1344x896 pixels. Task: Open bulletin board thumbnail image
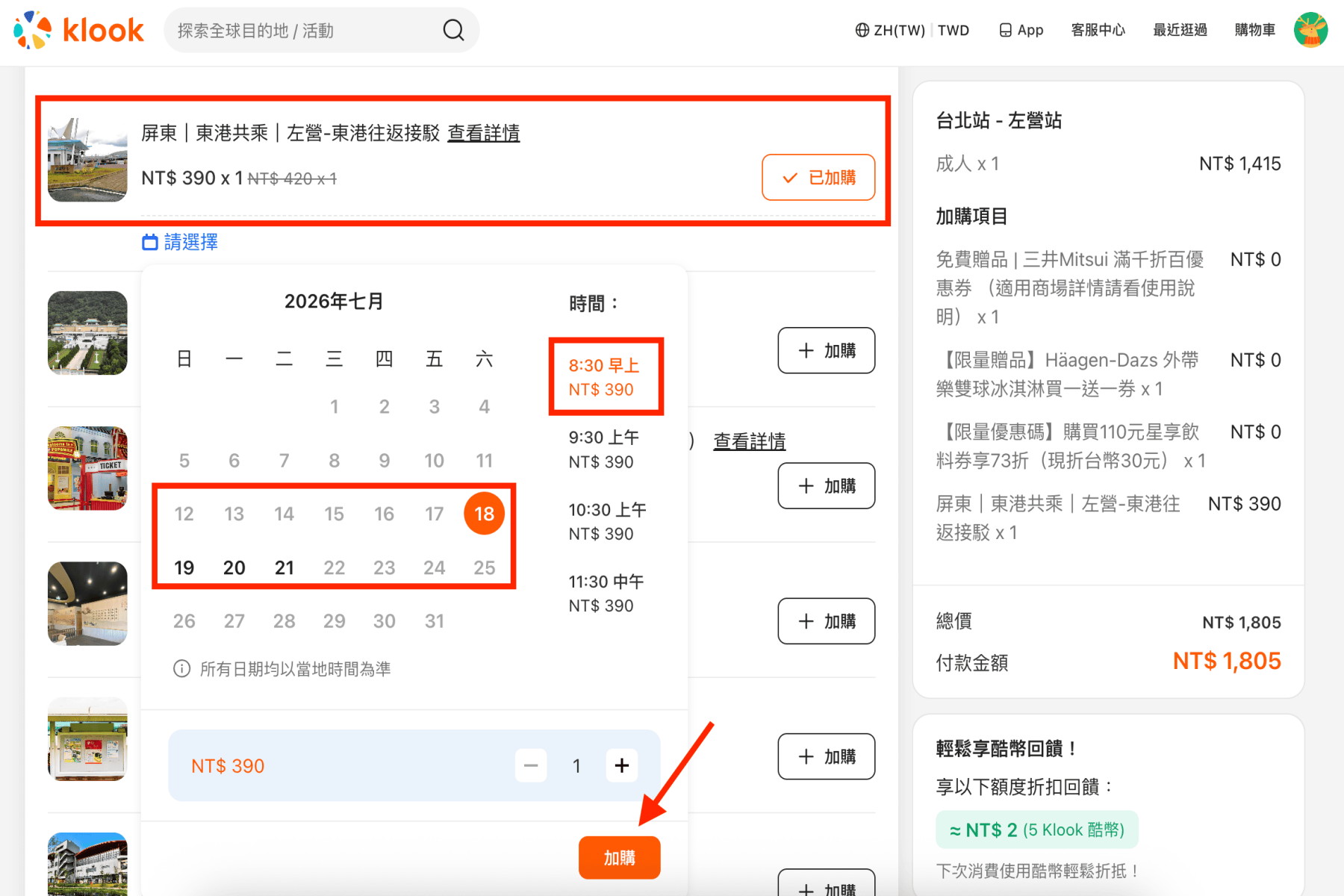(87, 738)
